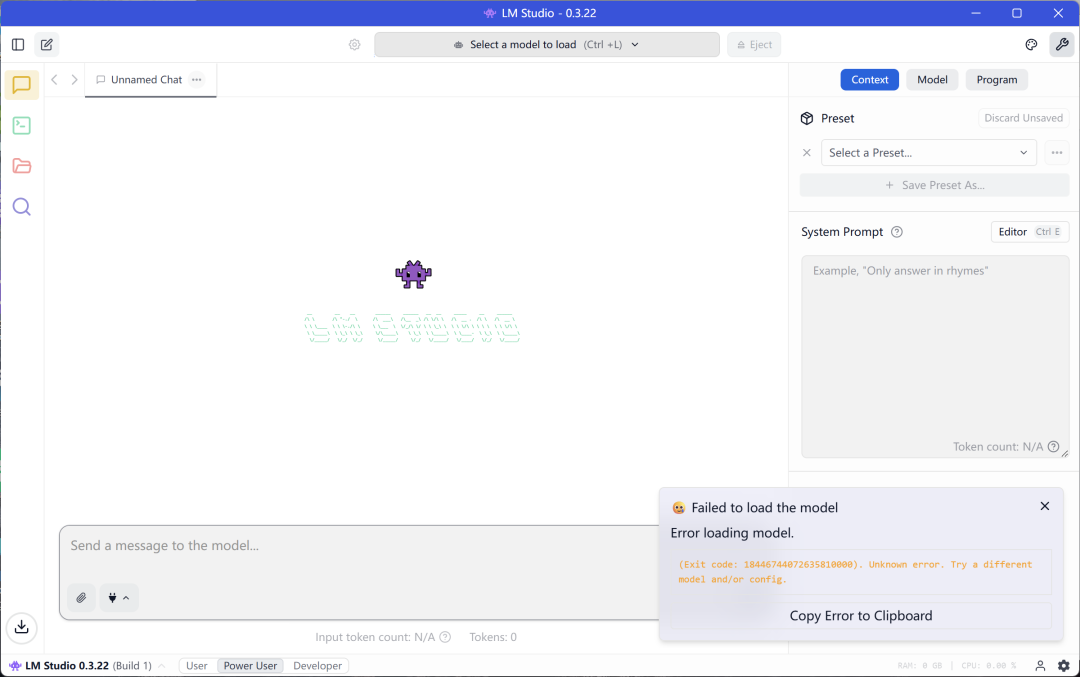Screen dimensions: 1080x677
Task: Switch to the Model tab
Action: click(932, 80)
